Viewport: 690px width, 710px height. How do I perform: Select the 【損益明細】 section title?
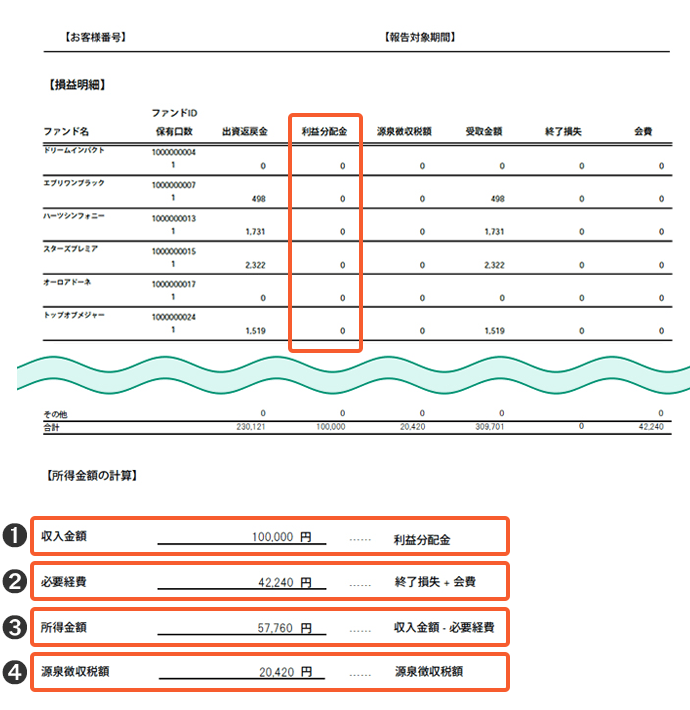tap(77, 85)
